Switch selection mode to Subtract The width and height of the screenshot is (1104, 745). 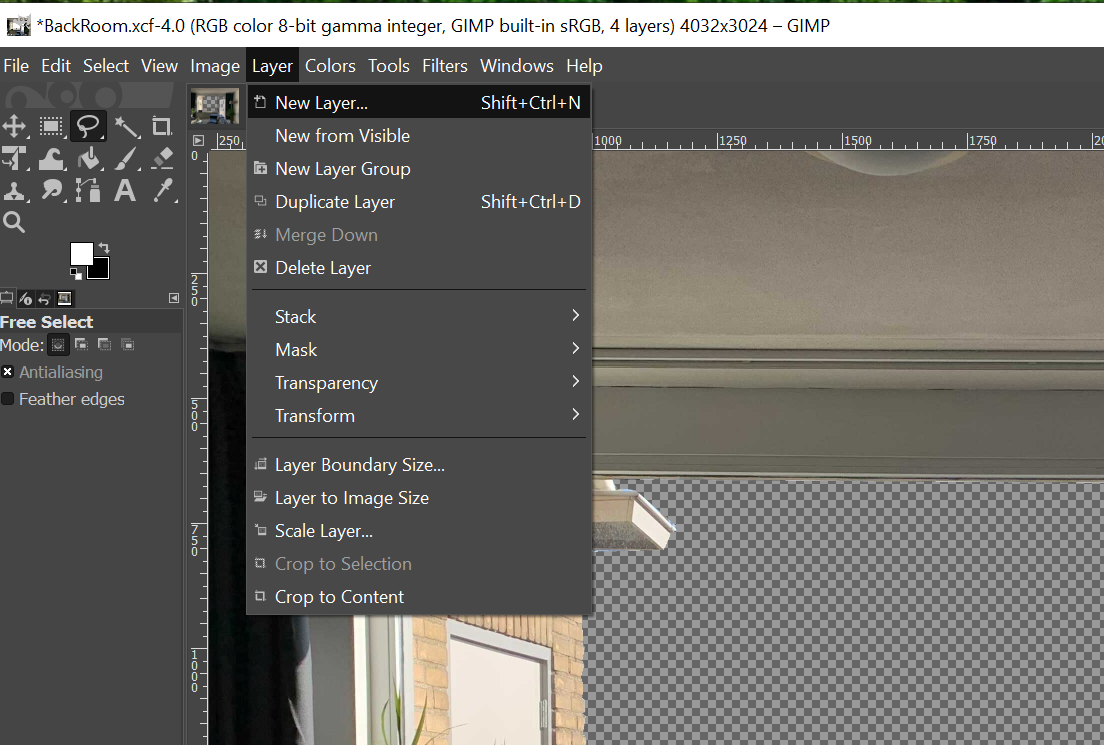pos(104,344)
